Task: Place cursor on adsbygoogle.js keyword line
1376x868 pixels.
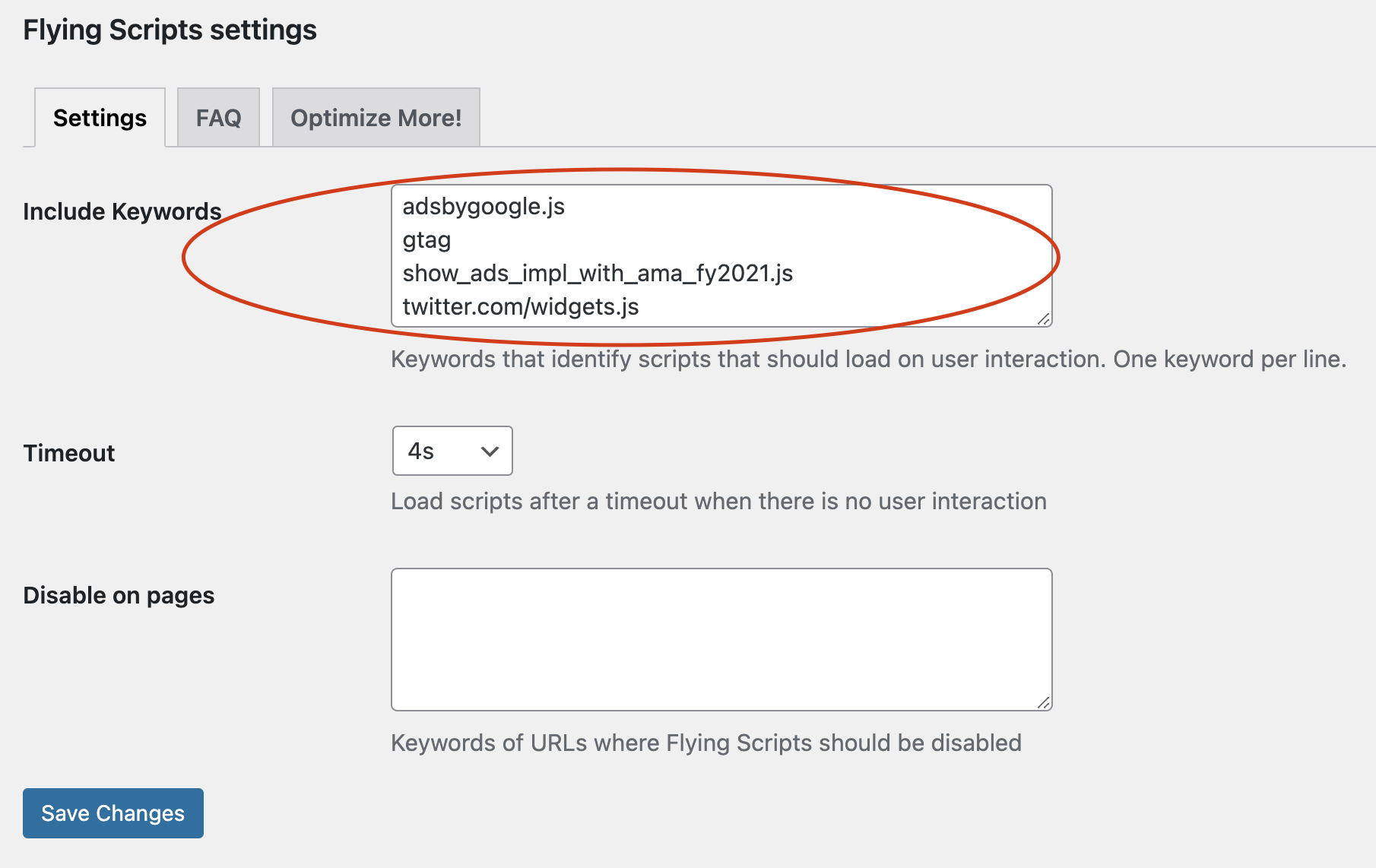Action: 484,207
